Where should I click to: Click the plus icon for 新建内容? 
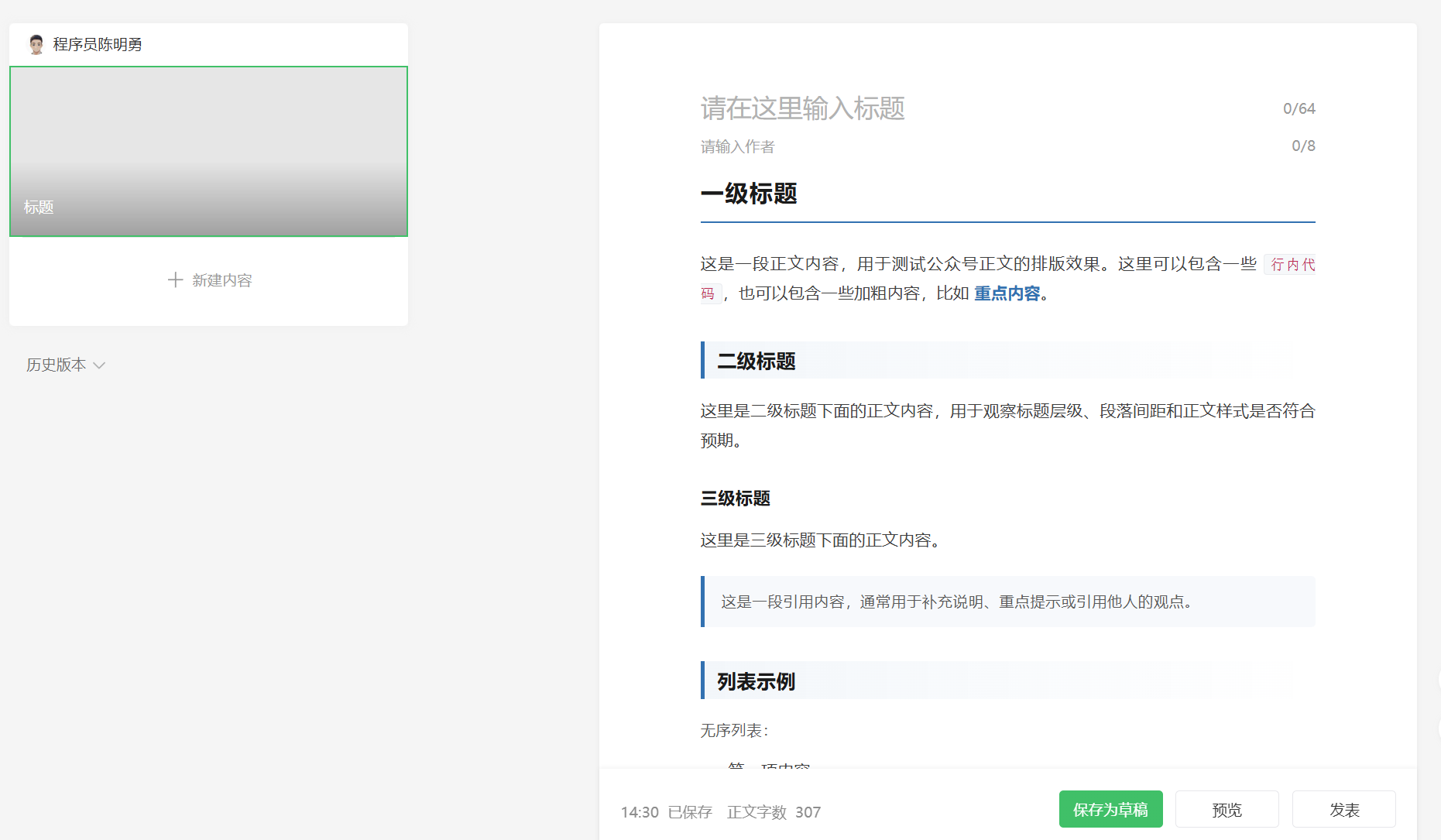point(176,279)
